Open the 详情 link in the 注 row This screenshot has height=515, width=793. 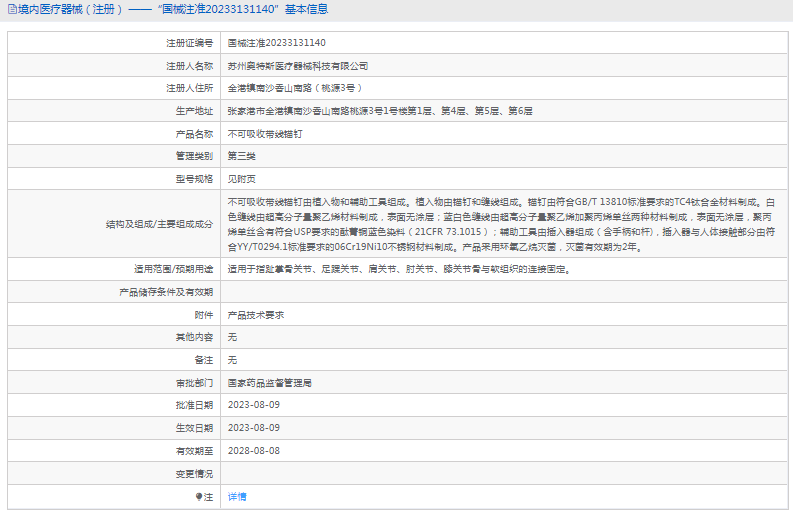point(237,497)
